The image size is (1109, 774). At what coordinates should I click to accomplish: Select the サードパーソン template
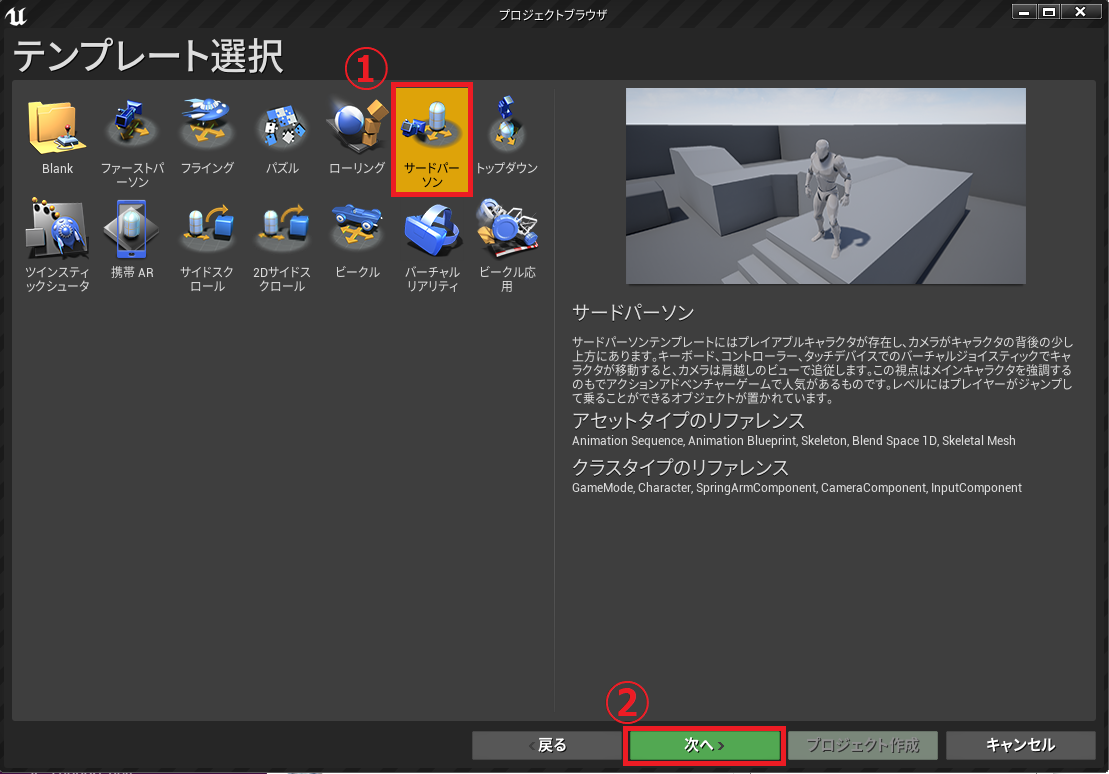432,140
